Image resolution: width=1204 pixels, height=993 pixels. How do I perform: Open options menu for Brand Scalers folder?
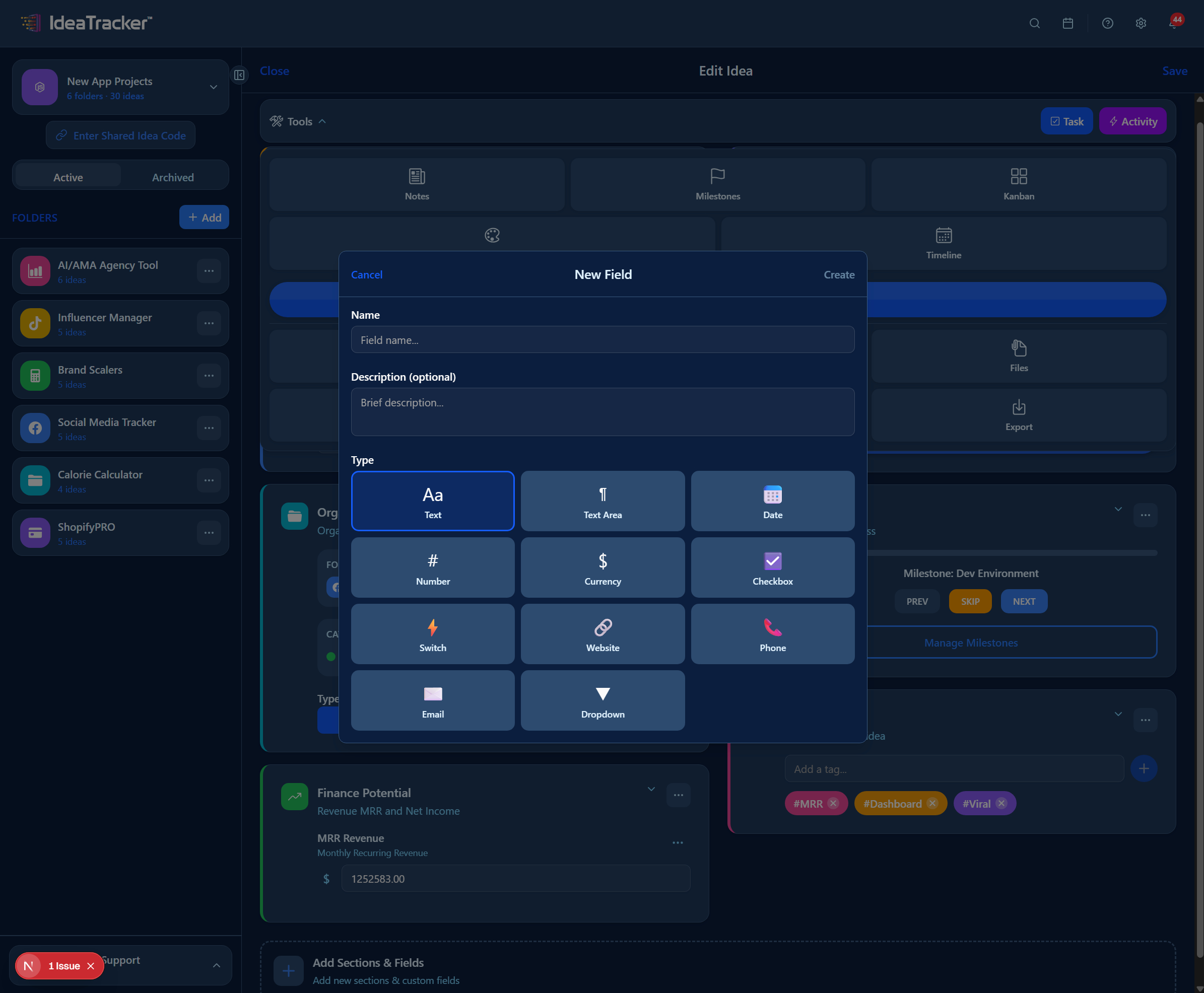[x=209, y=375]
